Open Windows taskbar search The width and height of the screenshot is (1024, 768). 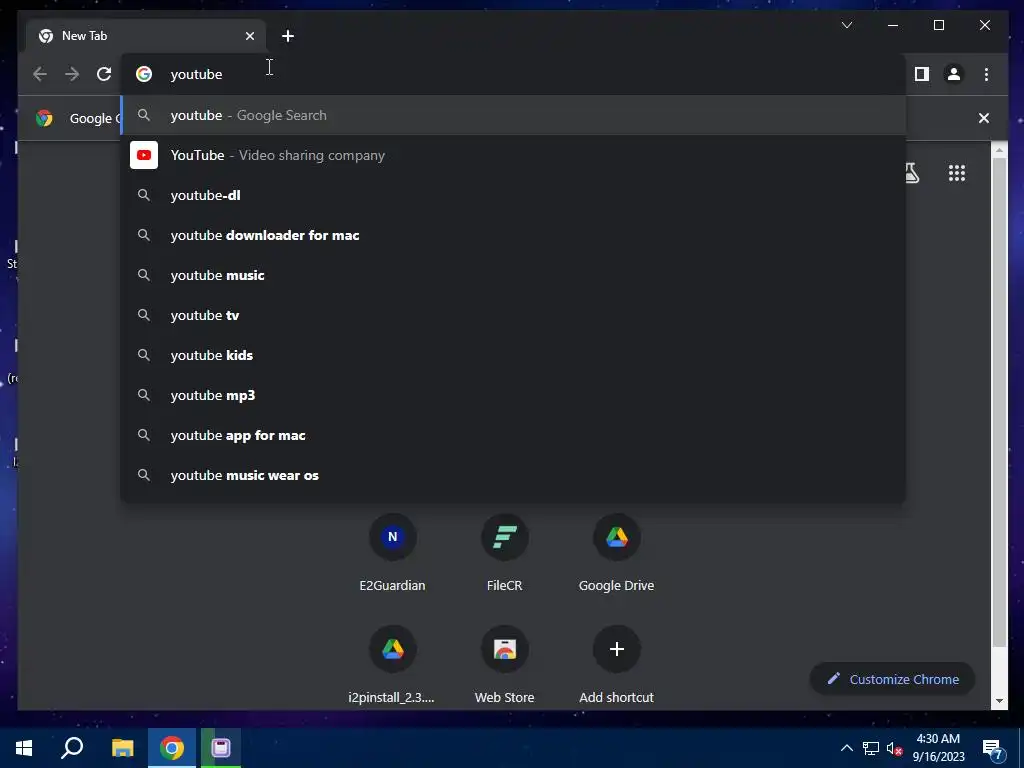click(x=72, y=748)
